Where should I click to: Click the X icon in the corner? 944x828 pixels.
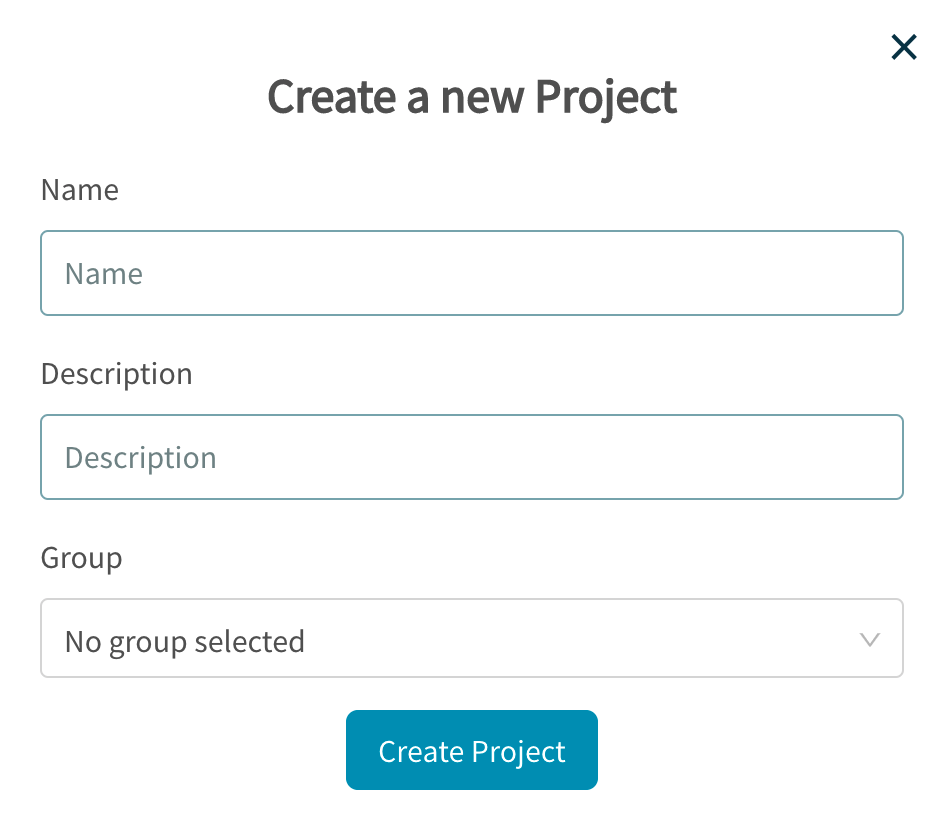tap(903, 47)
